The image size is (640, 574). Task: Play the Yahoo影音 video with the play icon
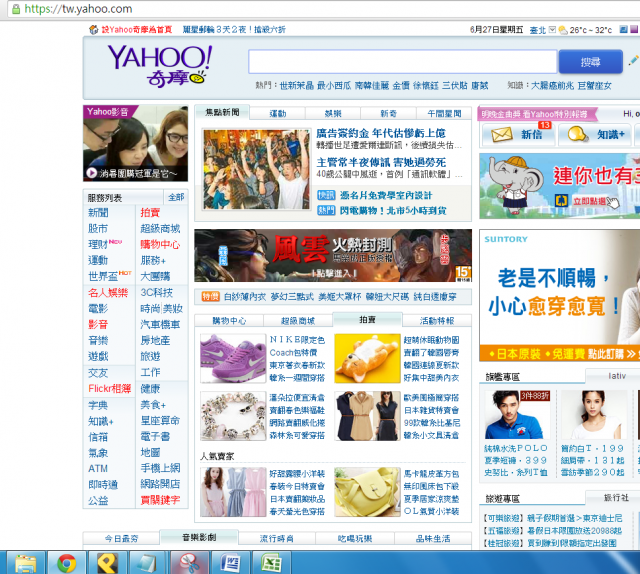(91, 173)
